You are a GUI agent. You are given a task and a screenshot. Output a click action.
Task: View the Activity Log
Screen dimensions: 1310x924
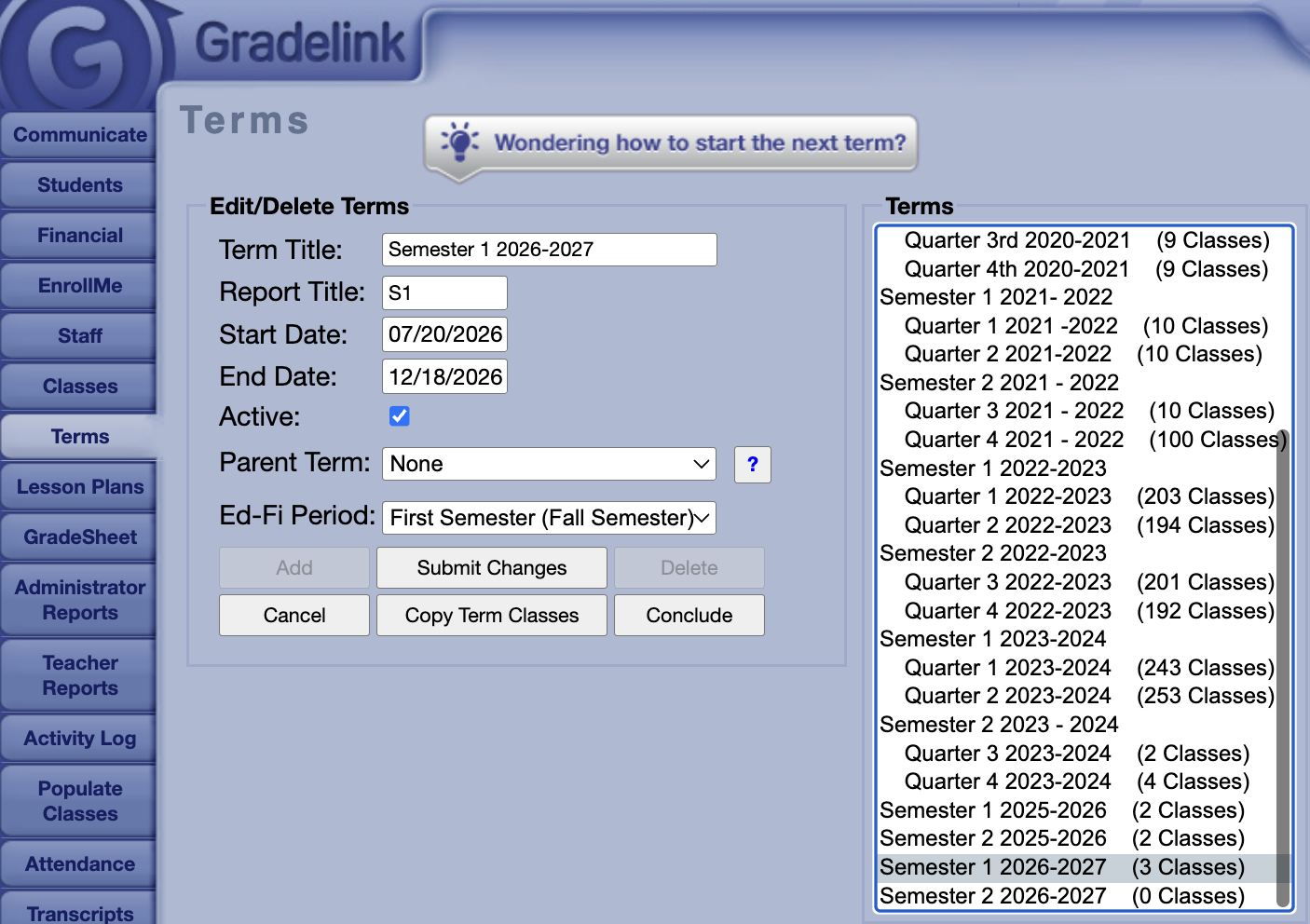(79, 739)
